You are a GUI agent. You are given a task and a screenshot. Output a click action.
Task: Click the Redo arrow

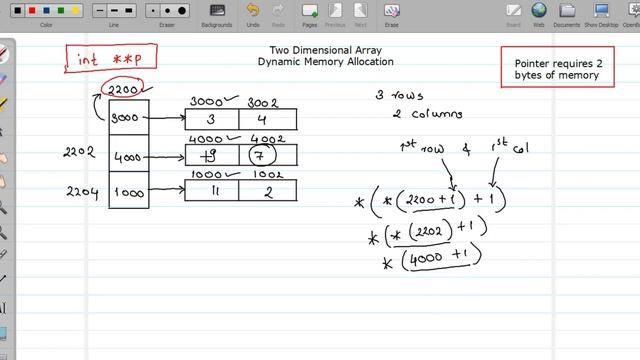[x=278, y=15]
